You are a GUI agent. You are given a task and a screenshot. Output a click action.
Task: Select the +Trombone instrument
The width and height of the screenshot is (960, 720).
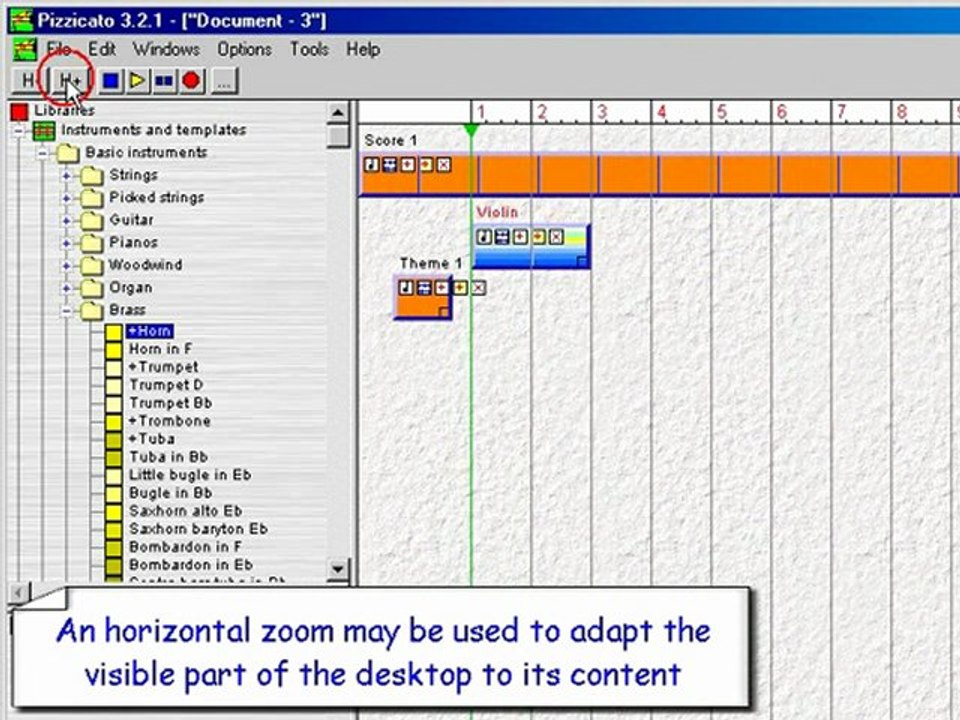click(170, 421)
